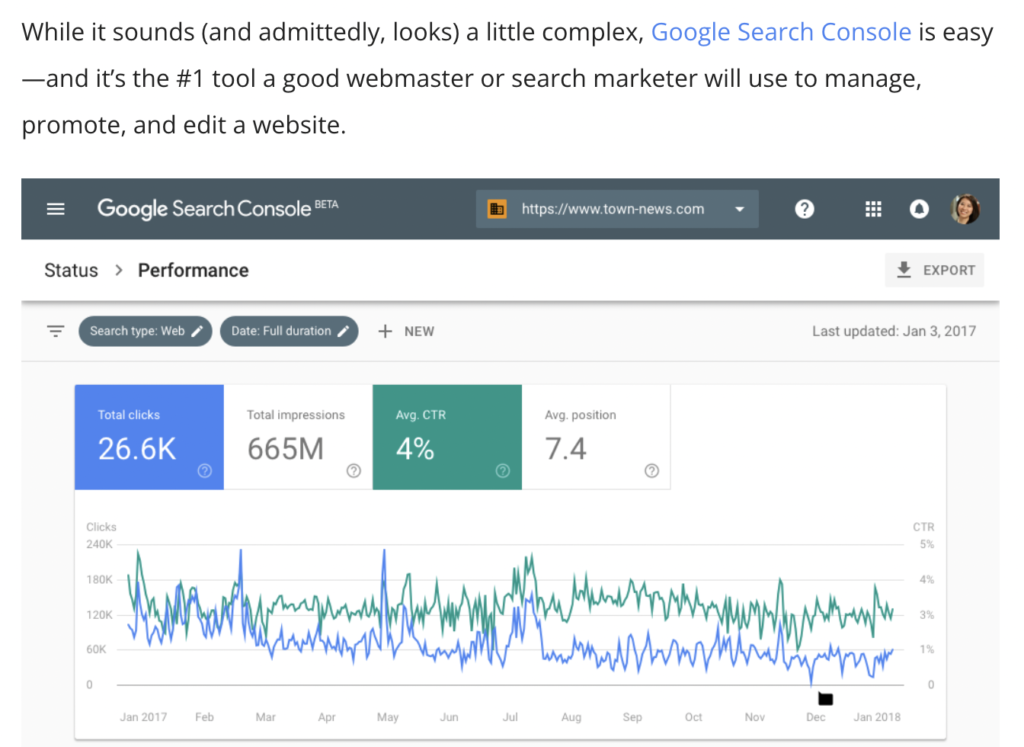1024x747 pixels.
Task: Toggle the Total clicks metric card
Action: click(149, 437)
